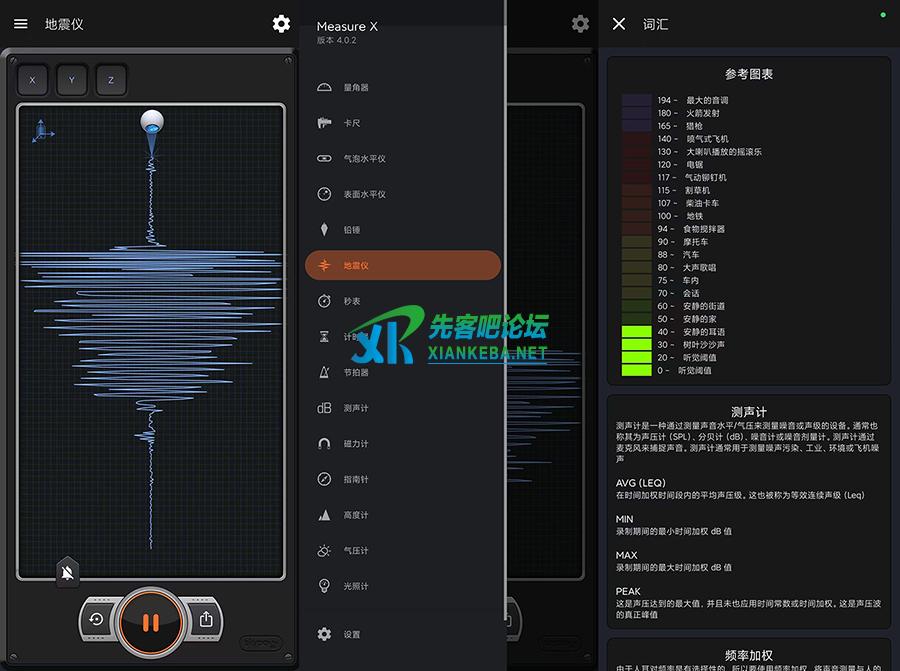900x671 pixels.
Task: Toggle the Z axis button
Action: (x=110, y=80)
